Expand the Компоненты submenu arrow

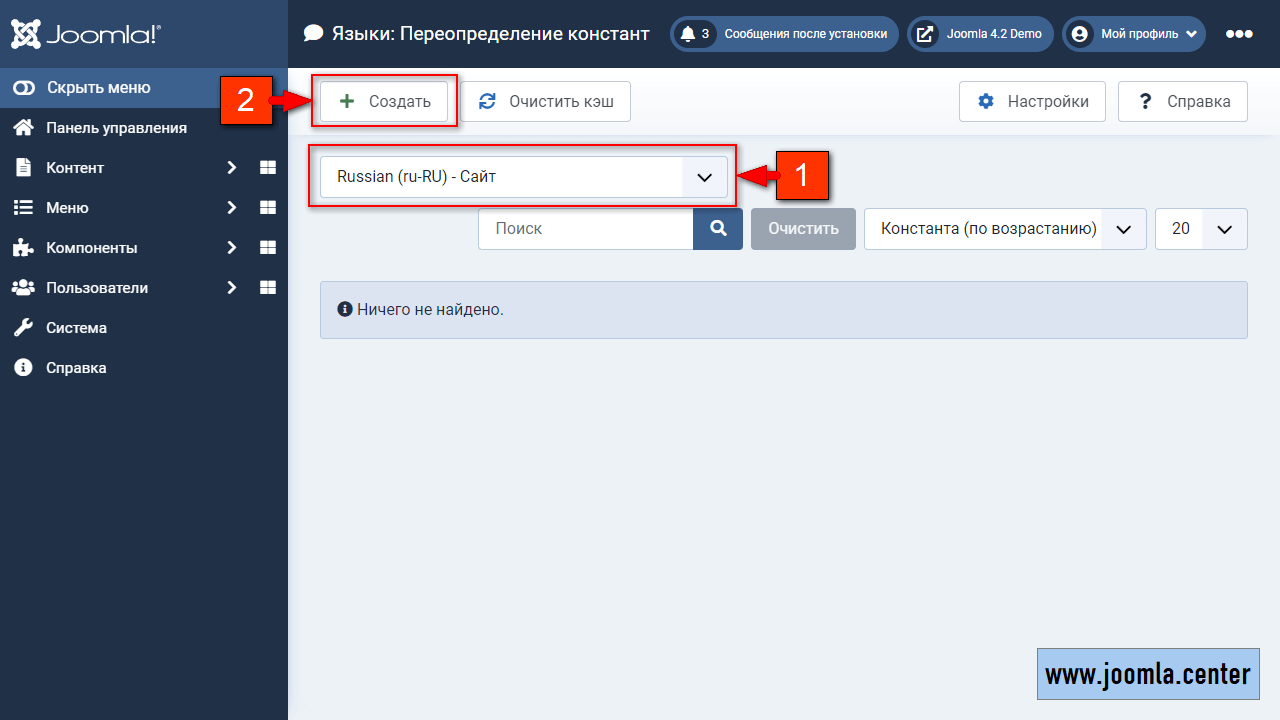[x=231, y=248]
